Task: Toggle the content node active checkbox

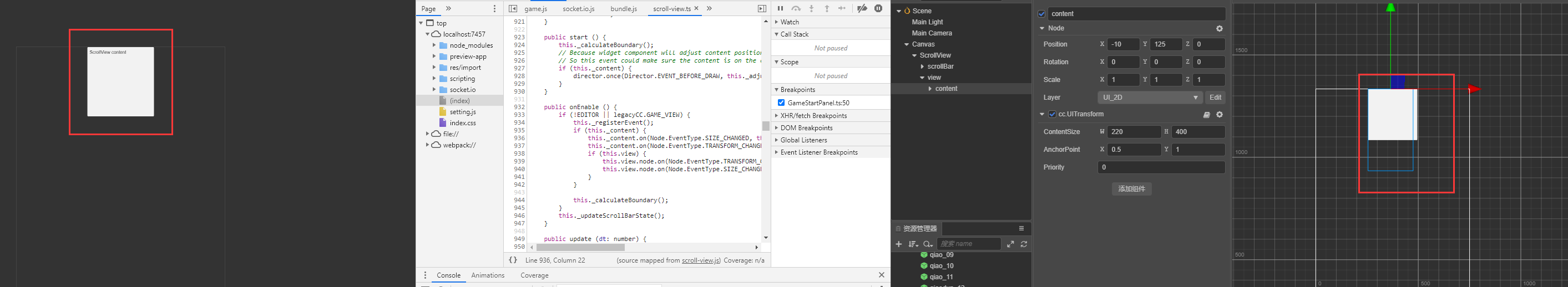Action: [1041, 14]
